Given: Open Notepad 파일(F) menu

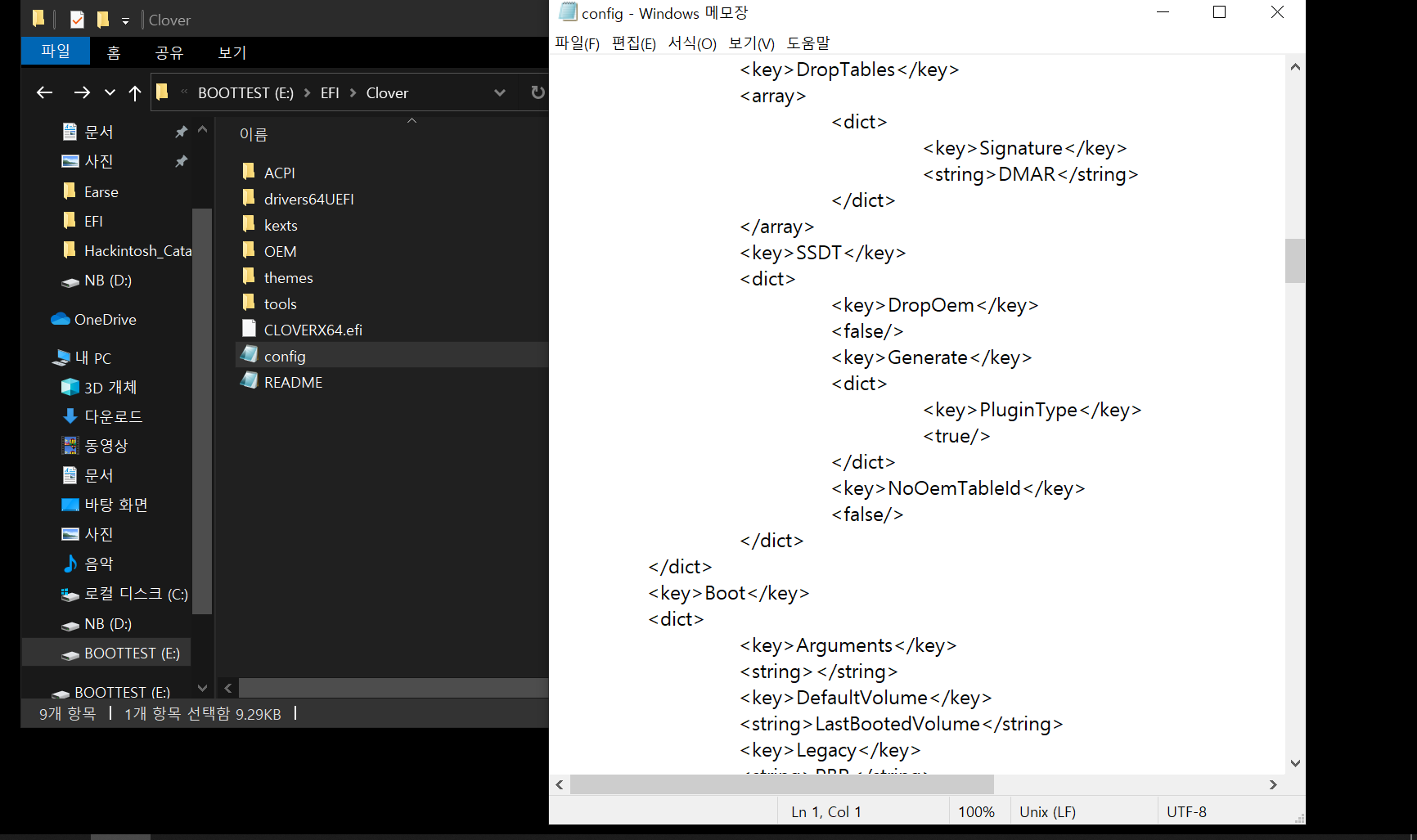Looking at the screenshot, I should pos(577,43).
